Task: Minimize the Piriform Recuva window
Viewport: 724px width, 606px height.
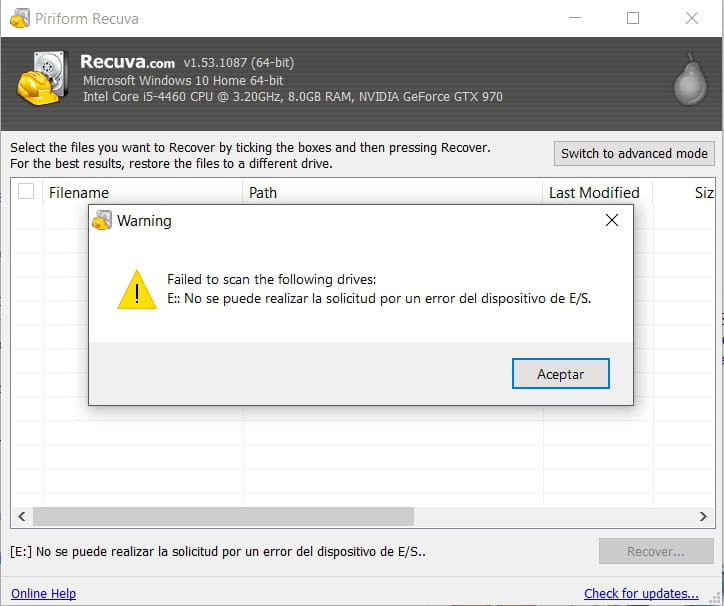Action: click(x=574, y=18)
